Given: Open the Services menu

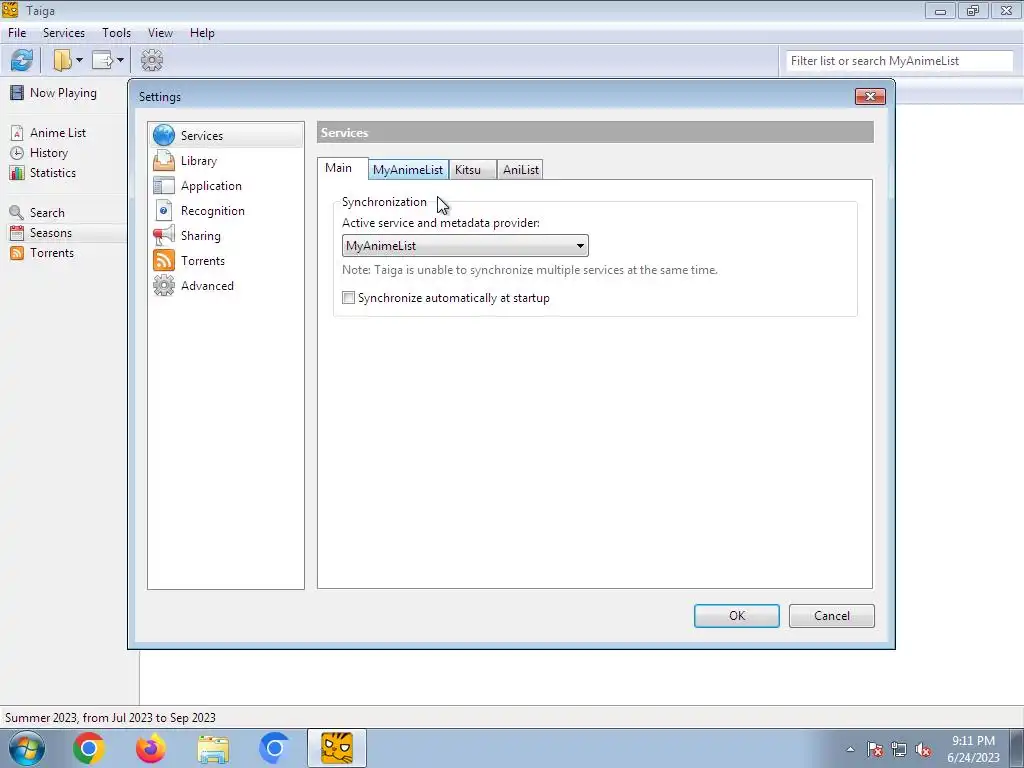Looking at the screenshot, I should [64, 33].
